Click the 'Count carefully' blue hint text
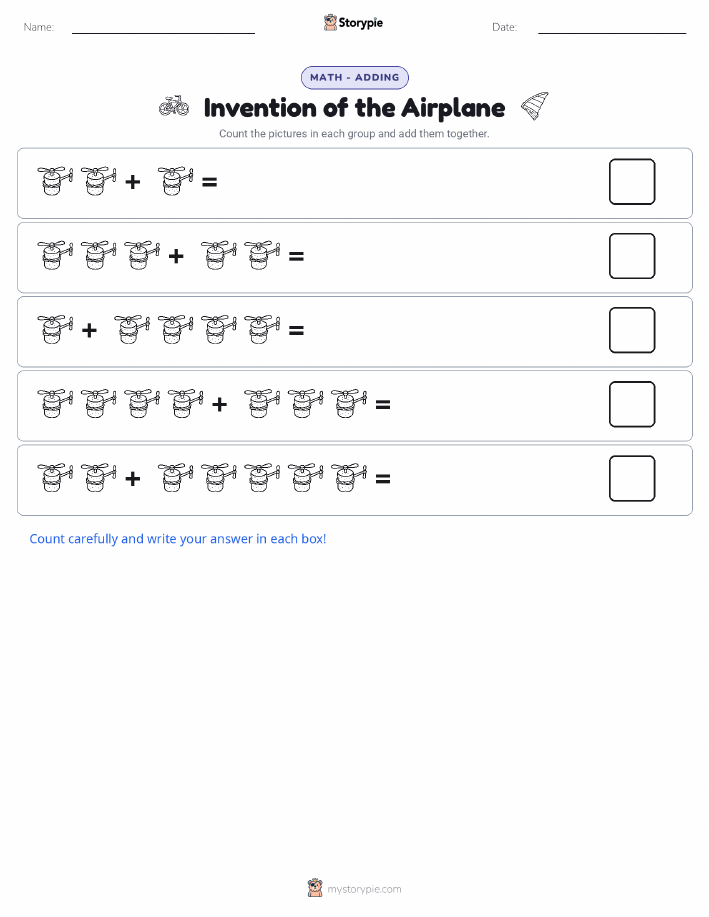The height and width of the screenshot is (917, 709). (178, 539)
